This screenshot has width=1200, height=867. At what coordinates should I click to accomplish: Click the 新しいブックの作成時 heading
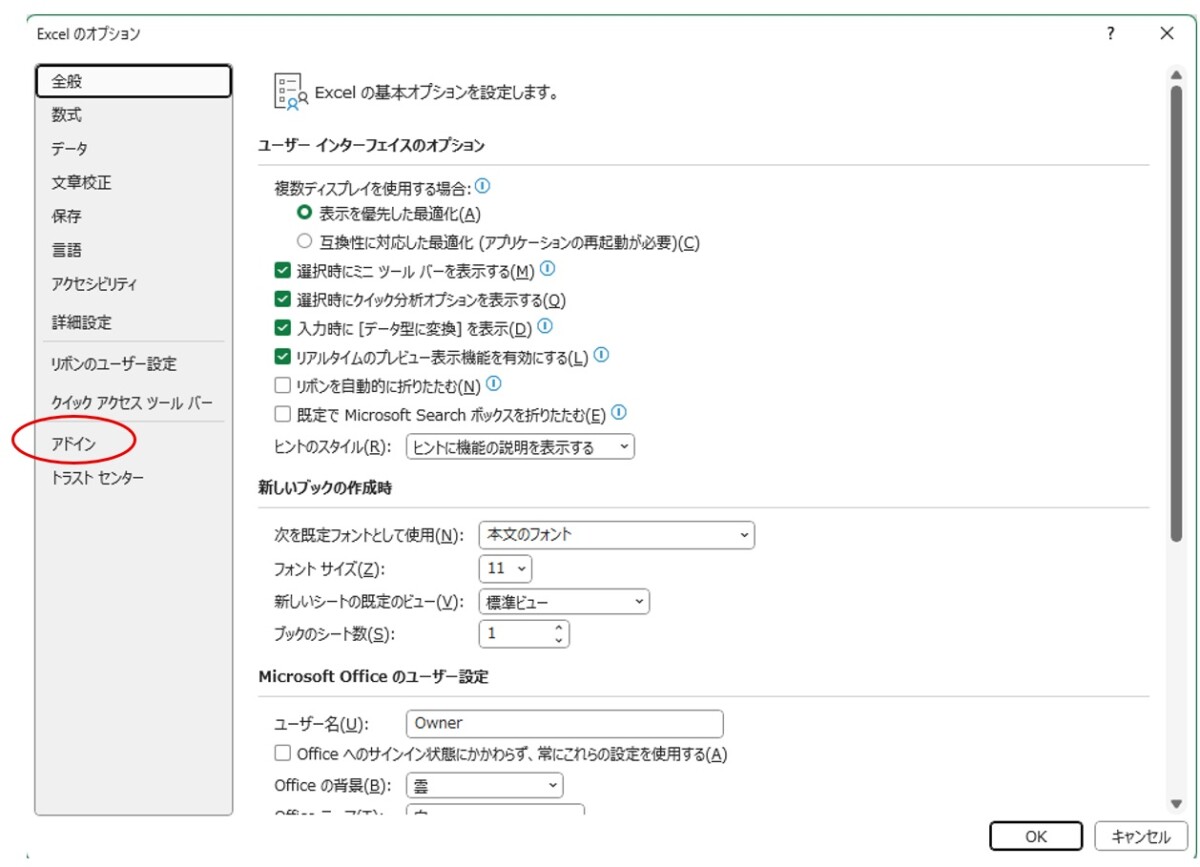(x=325, y=489)
